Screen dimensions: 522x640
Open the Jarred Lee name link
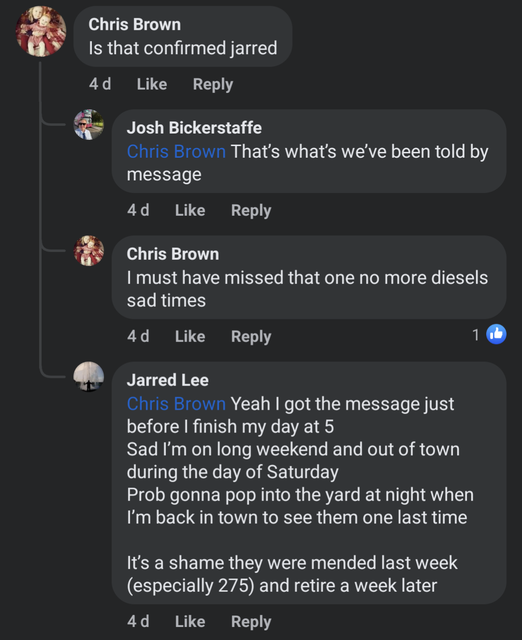click(x=168, y=380)
